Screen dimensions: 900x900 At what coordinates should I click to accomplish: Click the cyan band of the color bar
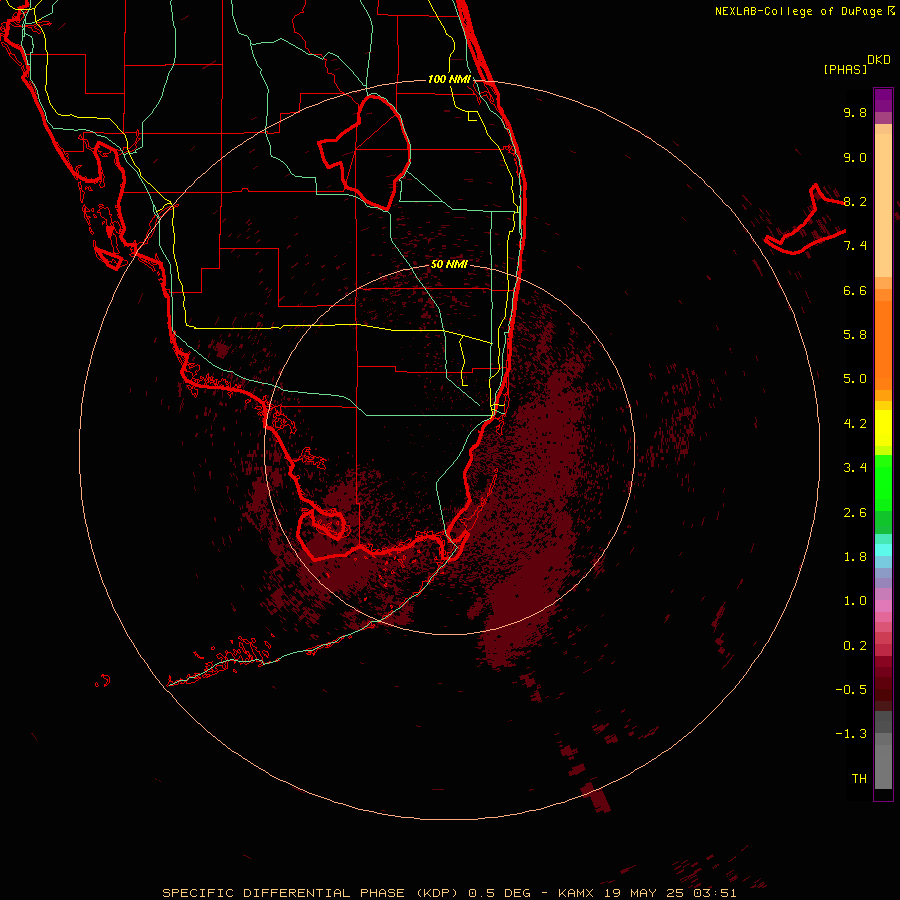click(x=883, y=550)
